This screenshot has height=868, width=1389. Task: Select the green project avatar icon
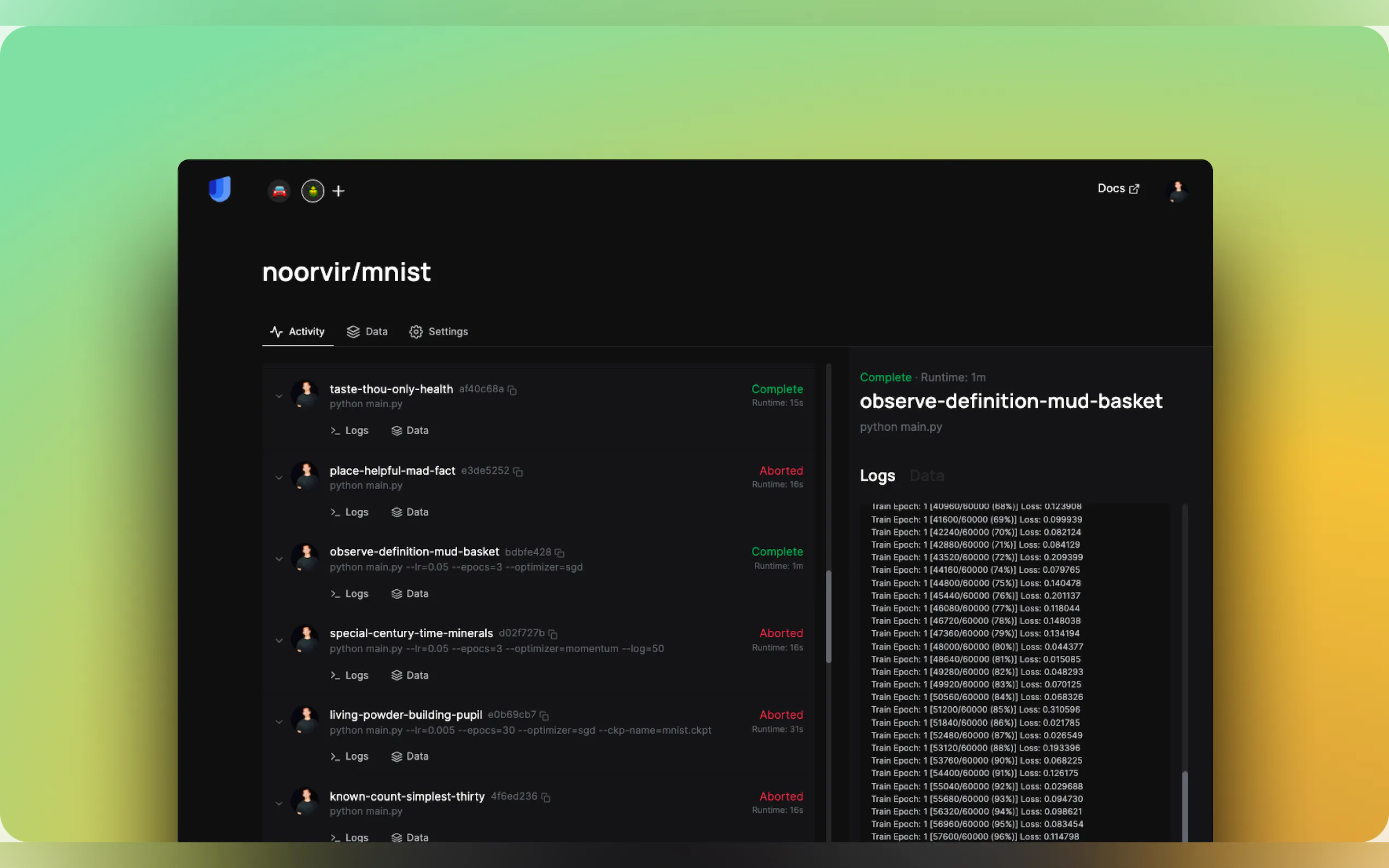[312, 191]
